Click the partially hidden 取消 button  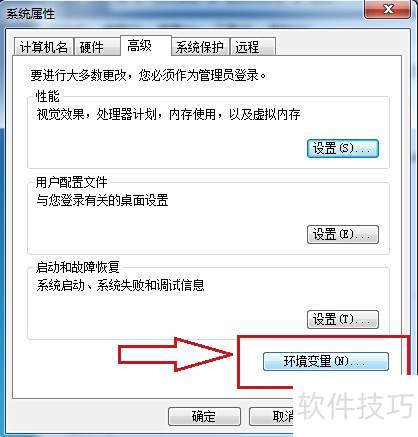coord(271,416)
